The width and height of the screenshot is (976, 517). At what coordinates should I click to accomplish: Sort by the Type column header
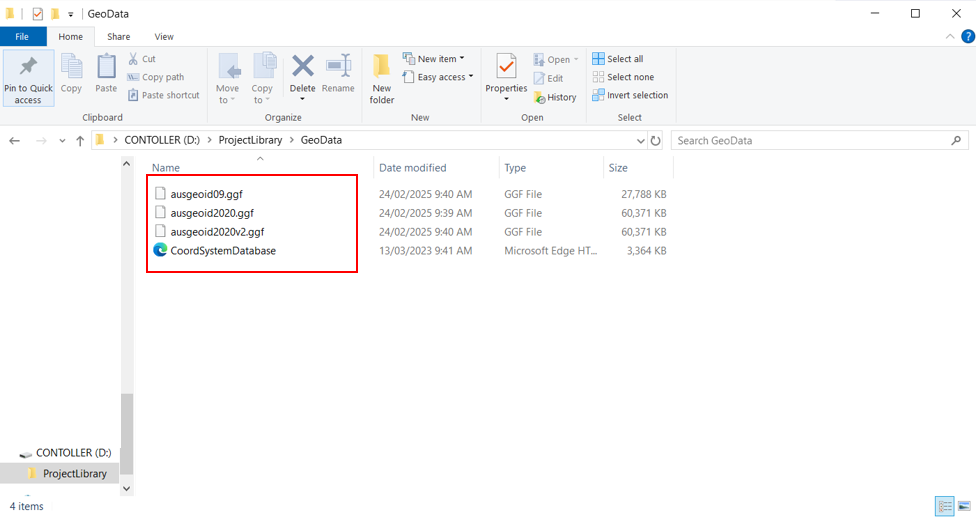pyautogui.click(x=515, y=167)
